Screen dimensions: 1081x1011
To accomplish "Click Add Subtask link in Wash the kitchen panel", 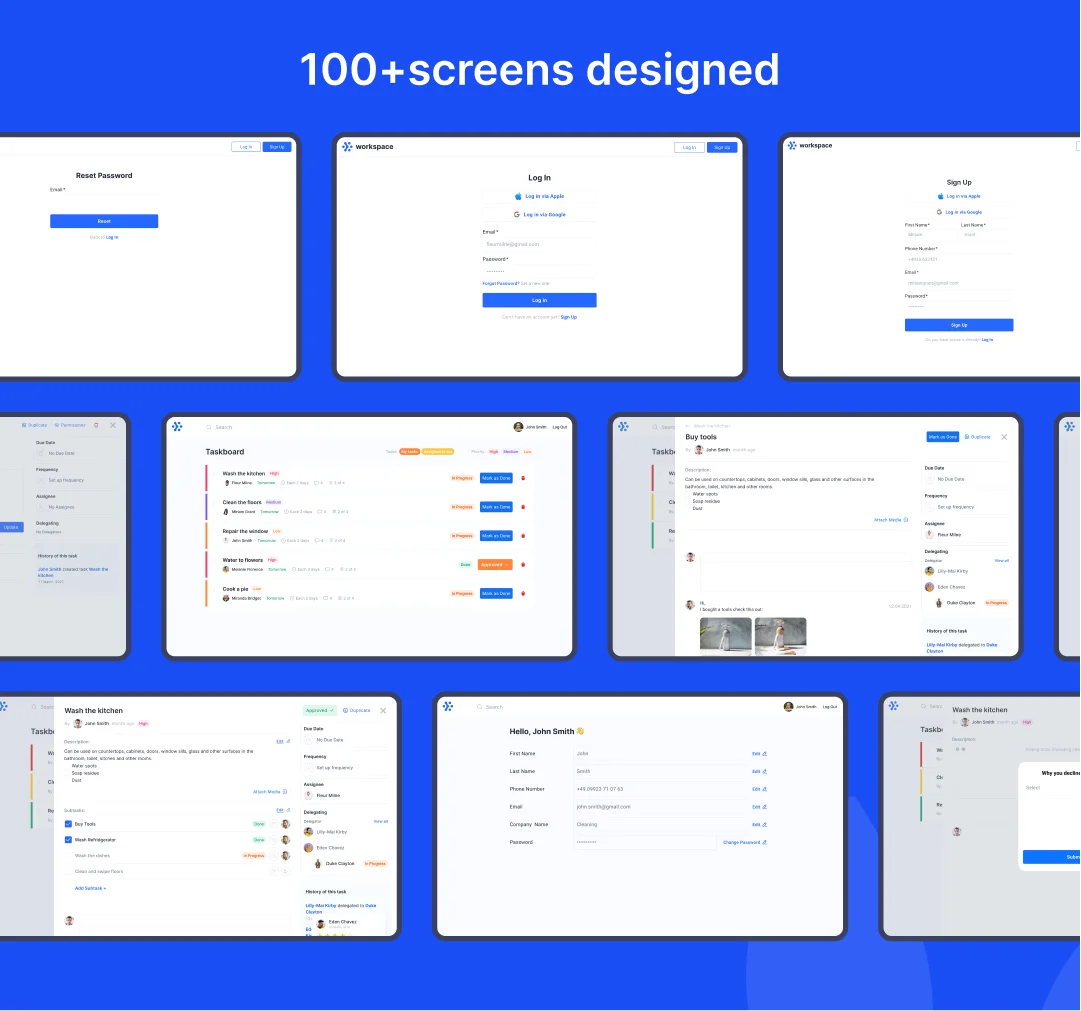I will click(90, 888).
